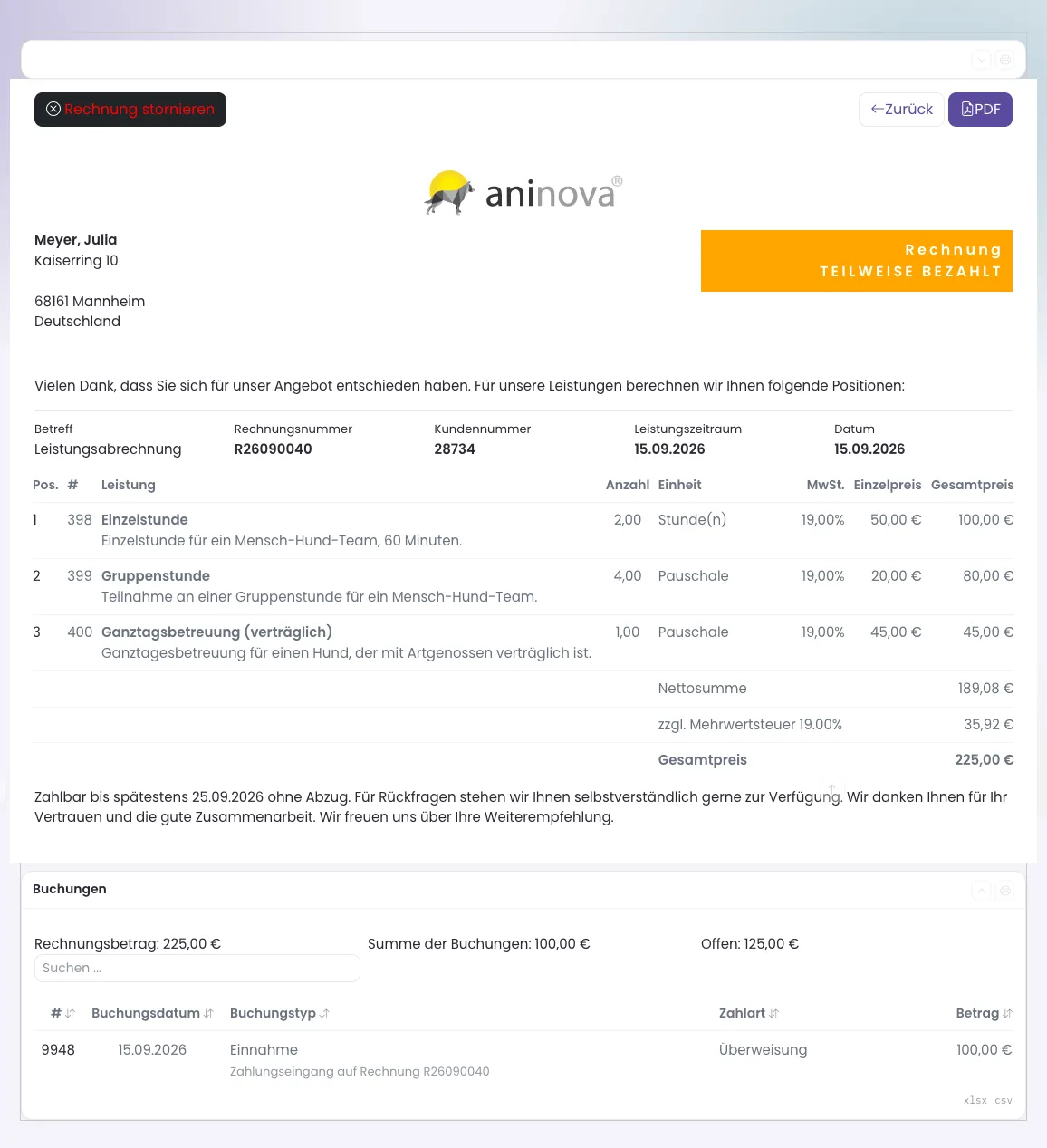Download the invoice as PDF
Screen dimensions: 1047x1148
tap(980, 110)
